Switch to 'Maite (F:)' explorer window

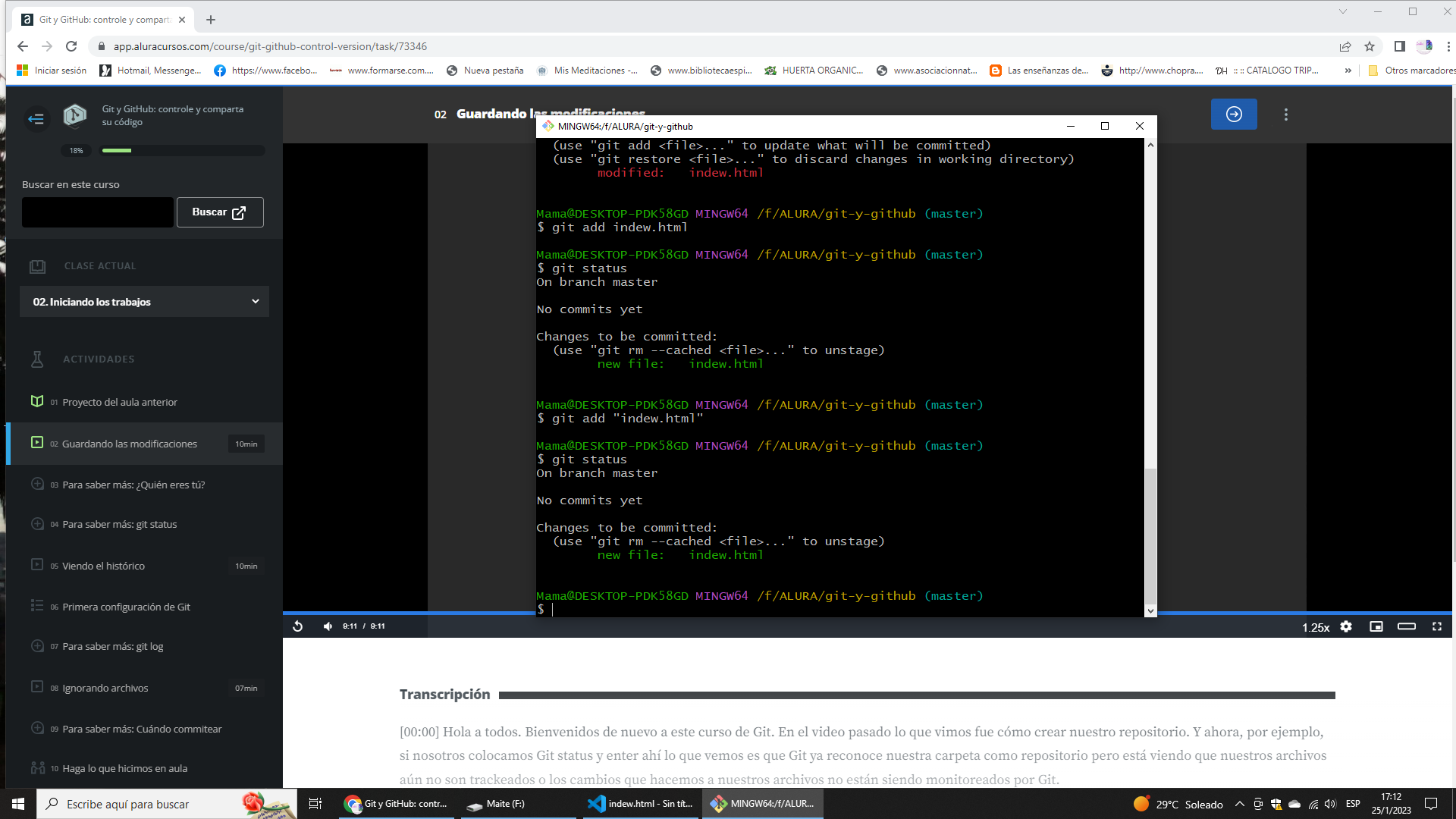click(x=517, y=804)
